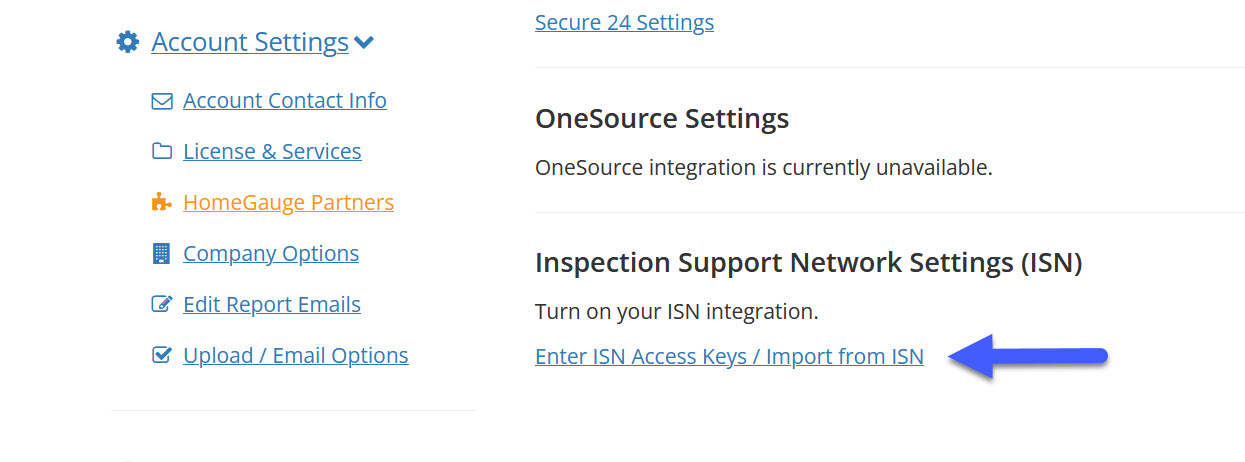Click the checkmark icon beside Upload / Email Options

pos(161,356)
